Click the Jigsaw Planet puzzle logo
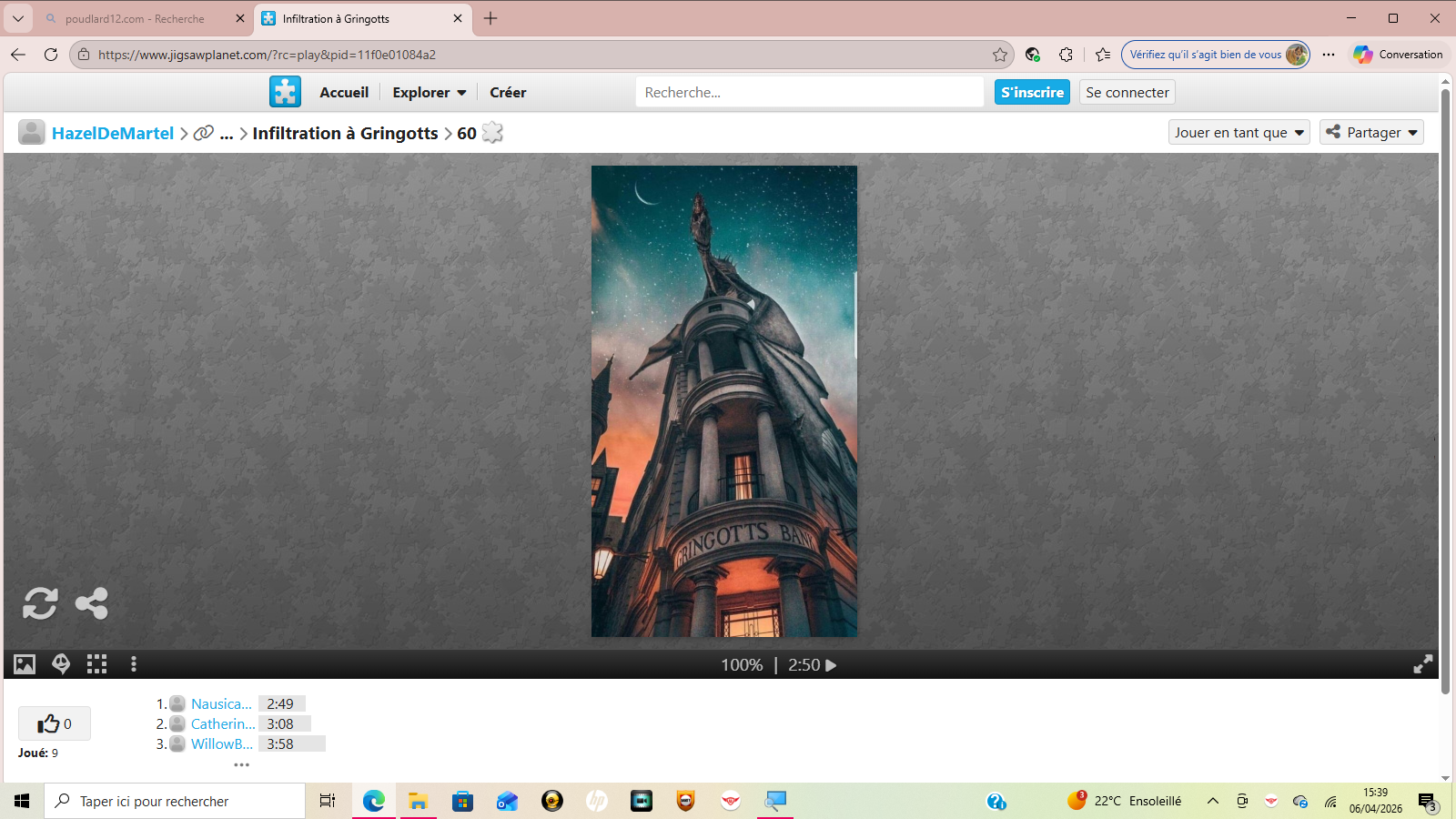This screenshot has height=819, width=1456. (285, 92)
